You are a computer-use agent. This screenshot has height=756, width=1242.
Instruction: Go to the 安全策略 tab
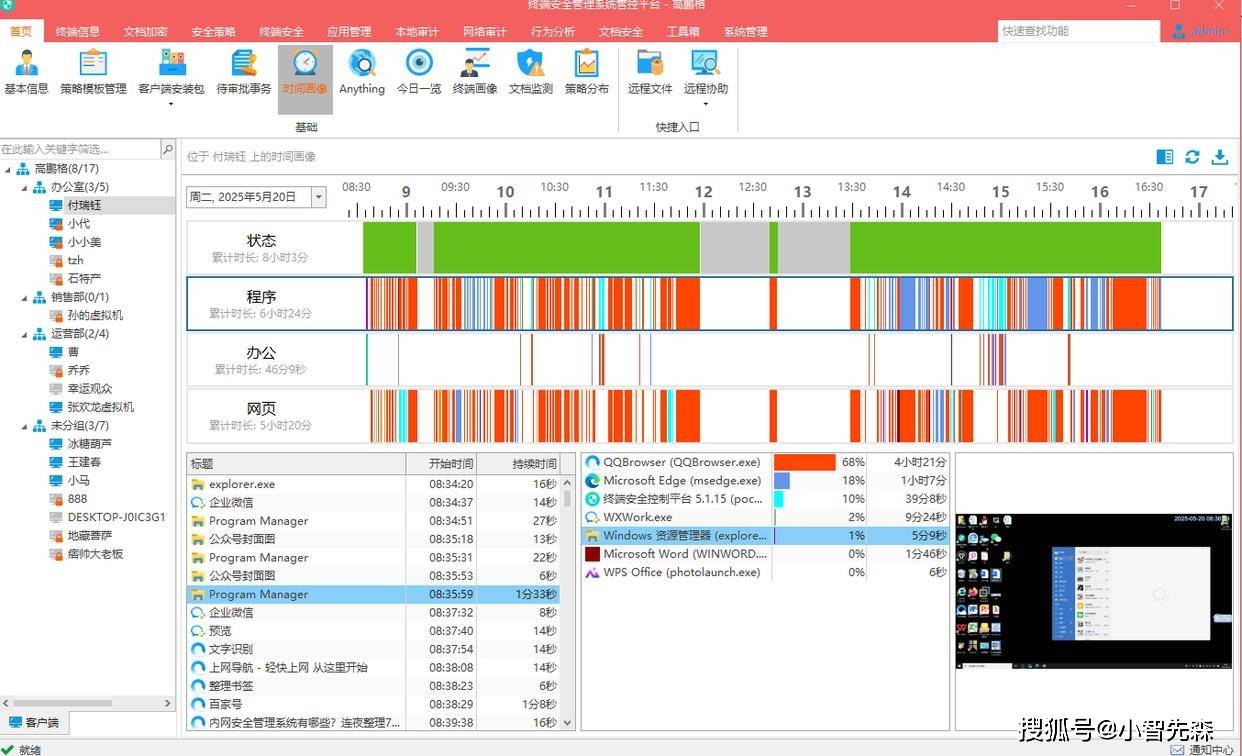point(213,31)
